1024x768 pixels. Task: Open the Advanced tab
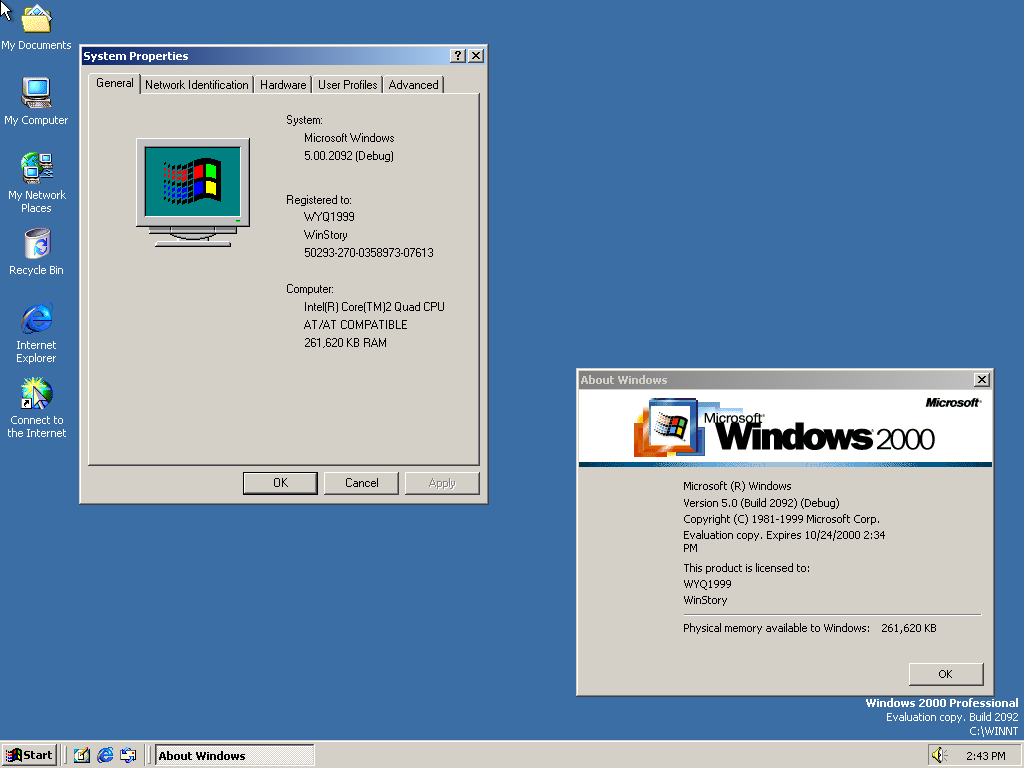click(413, 85)
